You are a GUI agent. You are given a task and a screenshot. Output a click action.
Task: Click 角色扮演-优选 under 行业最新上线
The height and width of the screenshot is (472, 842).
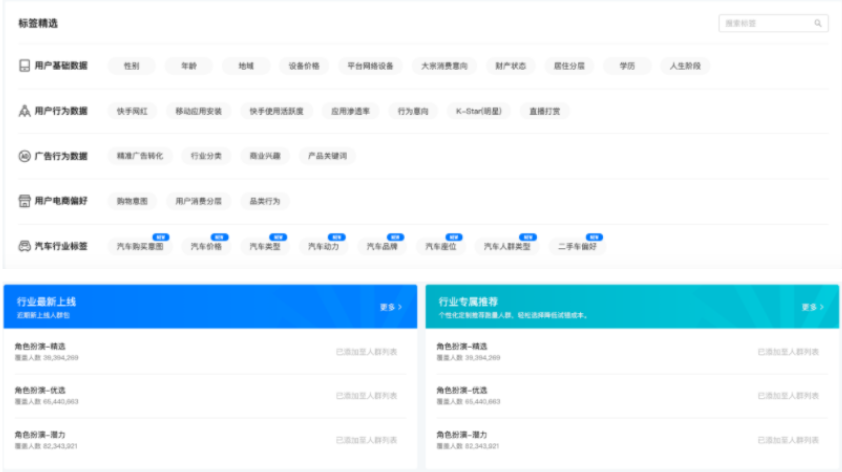click(x=40, y=390)
